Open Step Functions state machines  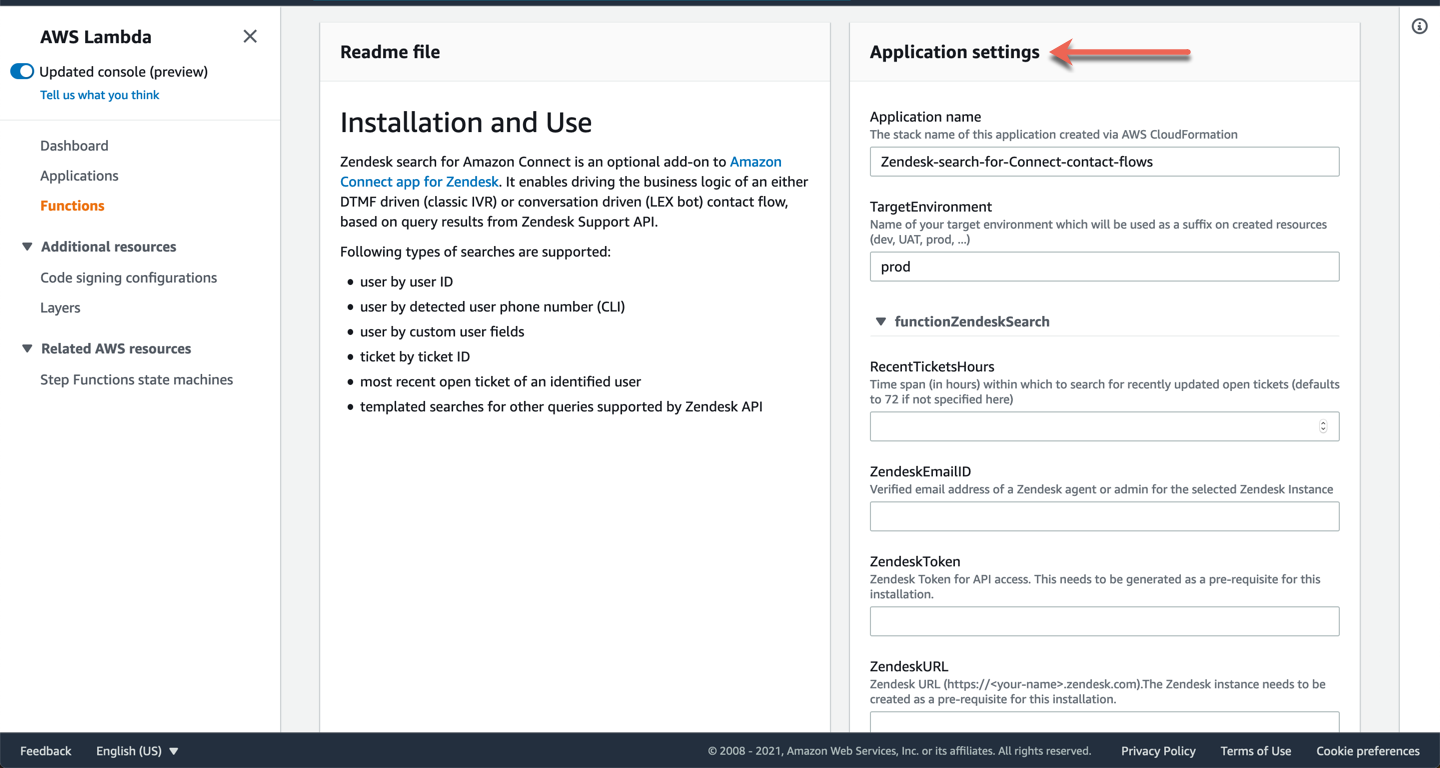pyautogui.click(x=136, y=380)
